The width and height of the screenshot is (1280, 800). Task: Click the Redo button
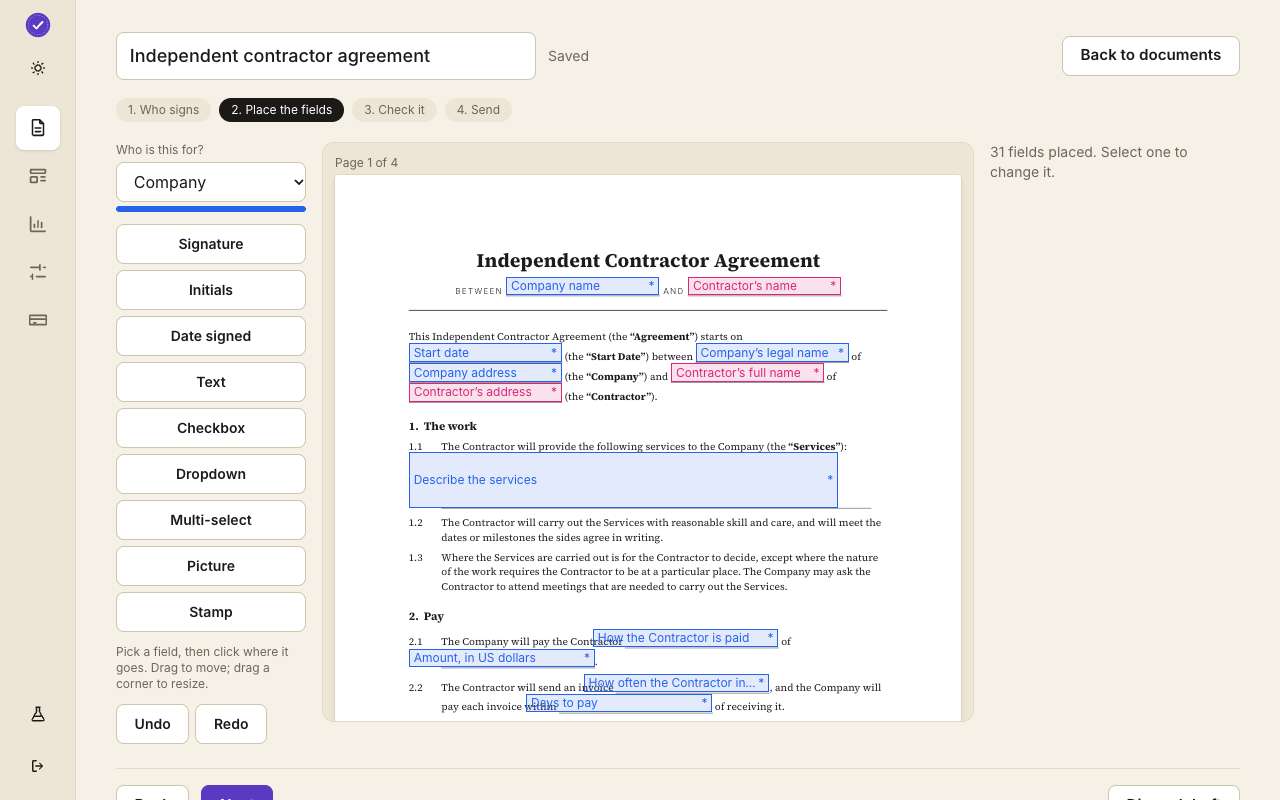coord(231,724)
